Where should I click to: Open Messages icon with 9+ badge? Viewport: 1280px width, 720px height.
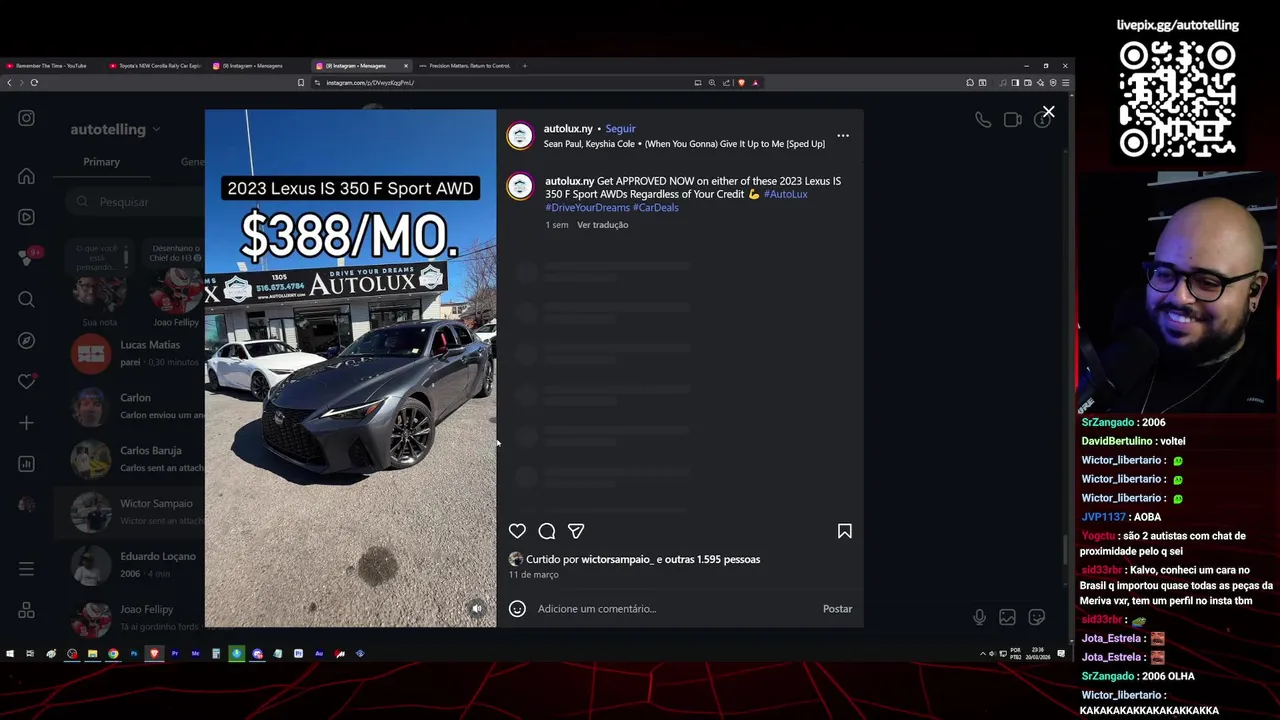pos(28,257)
